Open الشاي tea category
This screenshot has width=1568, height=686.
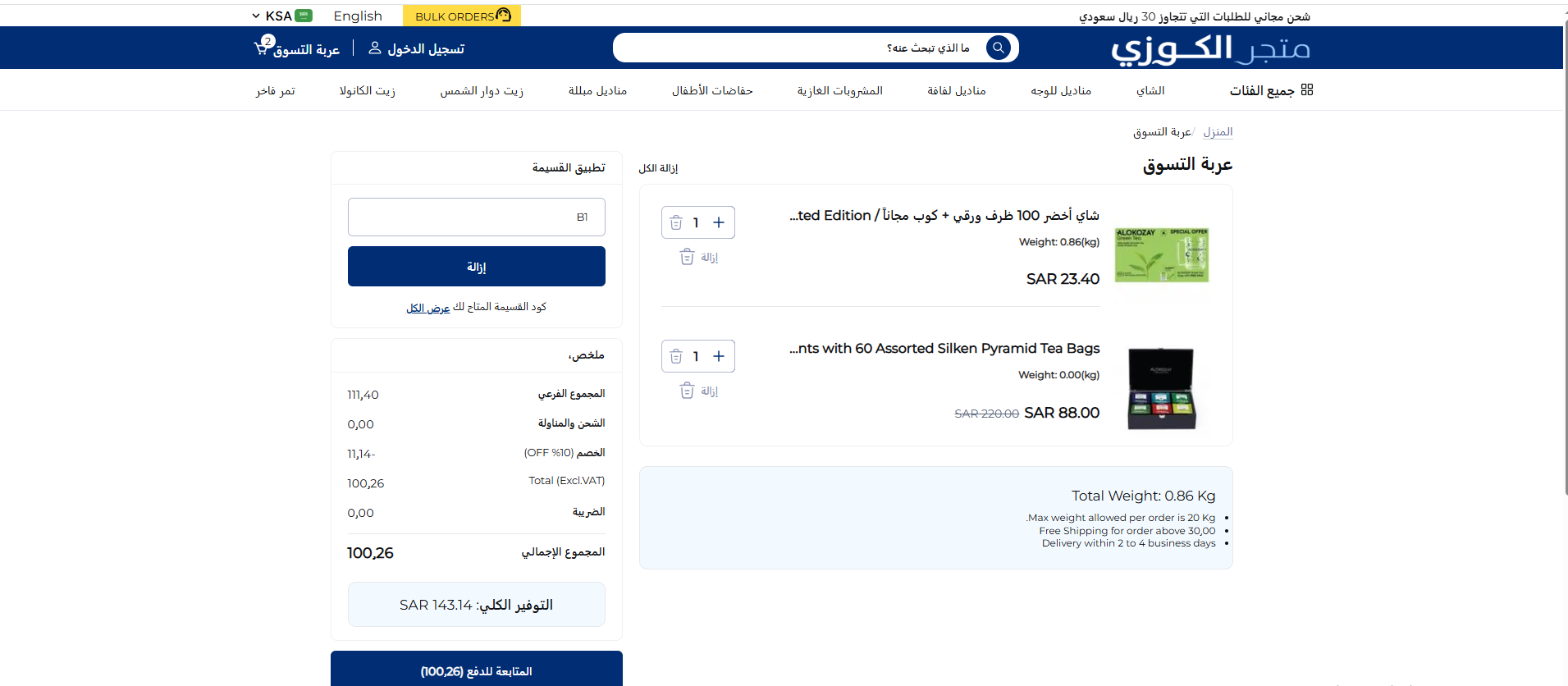click(x=1150, y=90)
